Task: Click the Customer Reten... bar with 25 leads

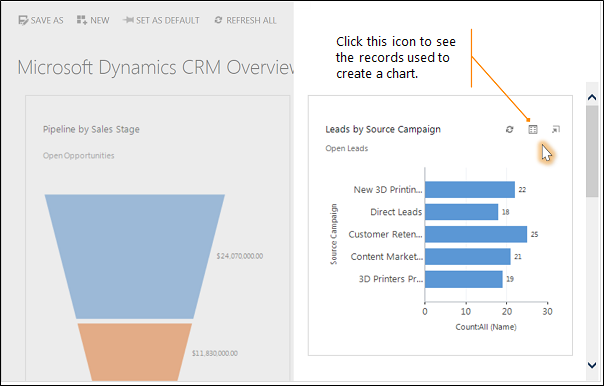Action: point(476,234)
